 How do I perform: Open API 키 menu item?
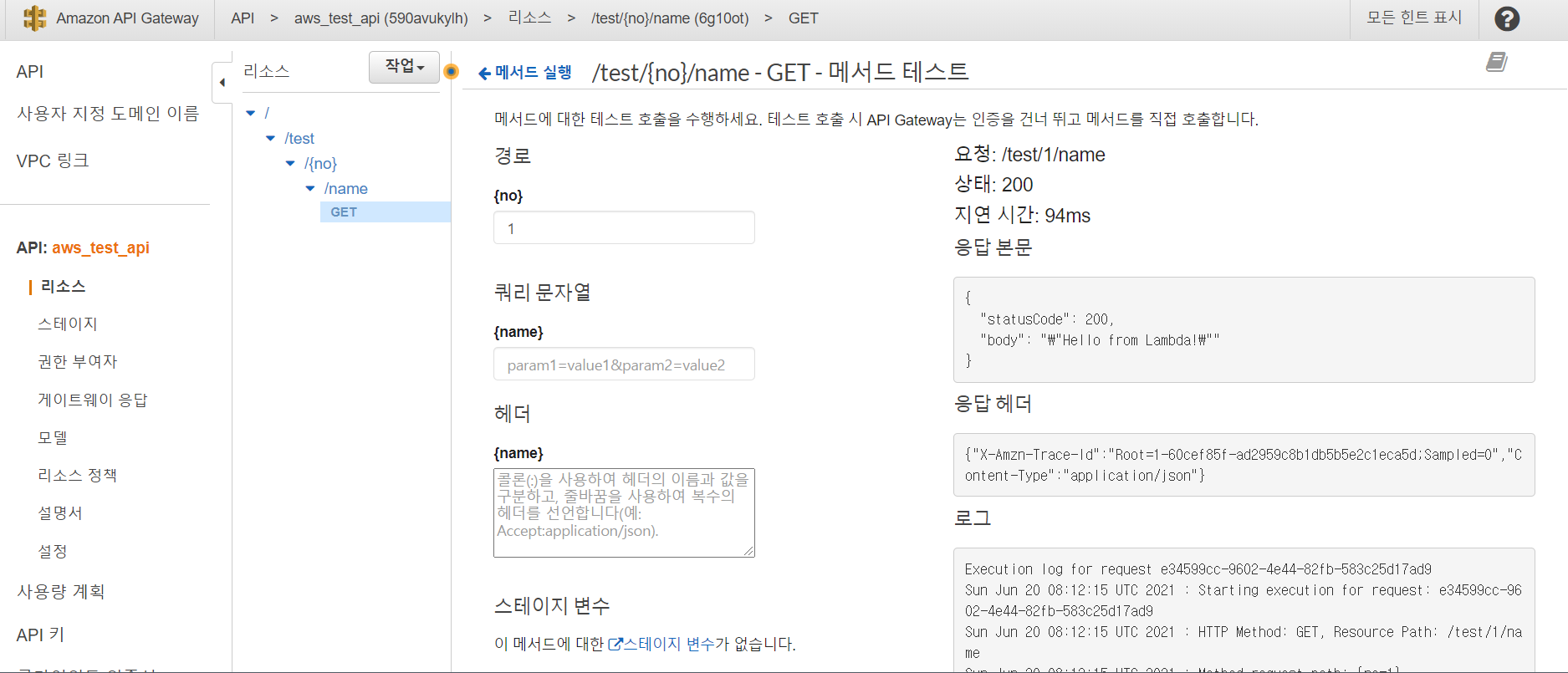[x=40, y=635]
